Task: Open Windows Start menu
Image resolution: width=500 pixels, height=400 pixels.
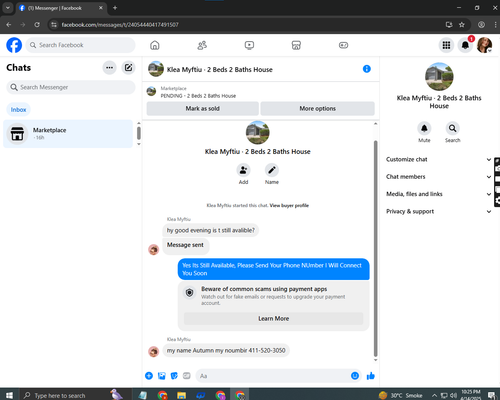Action: pos(9,395)
